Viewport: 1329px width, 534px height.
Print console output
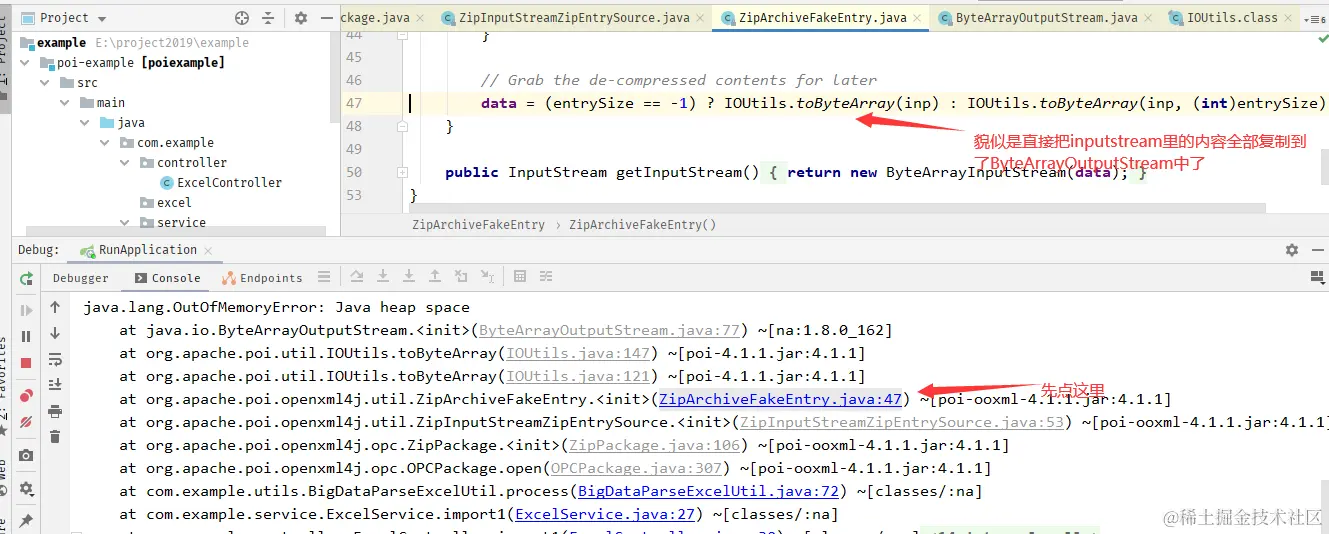pyautogui.click(x=55, y=411)
